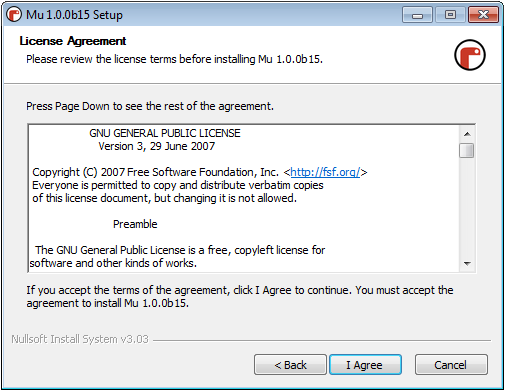Screen dimensions: 505x391
Task: Click the license scrollbar thumb
Action: pyautogui.click(x=467, y=150)
